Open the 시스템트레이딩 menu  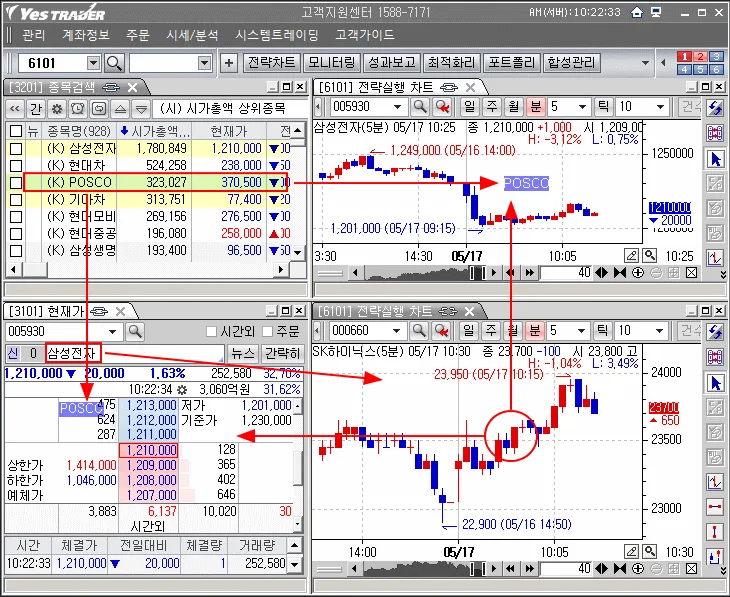point(277,35)
